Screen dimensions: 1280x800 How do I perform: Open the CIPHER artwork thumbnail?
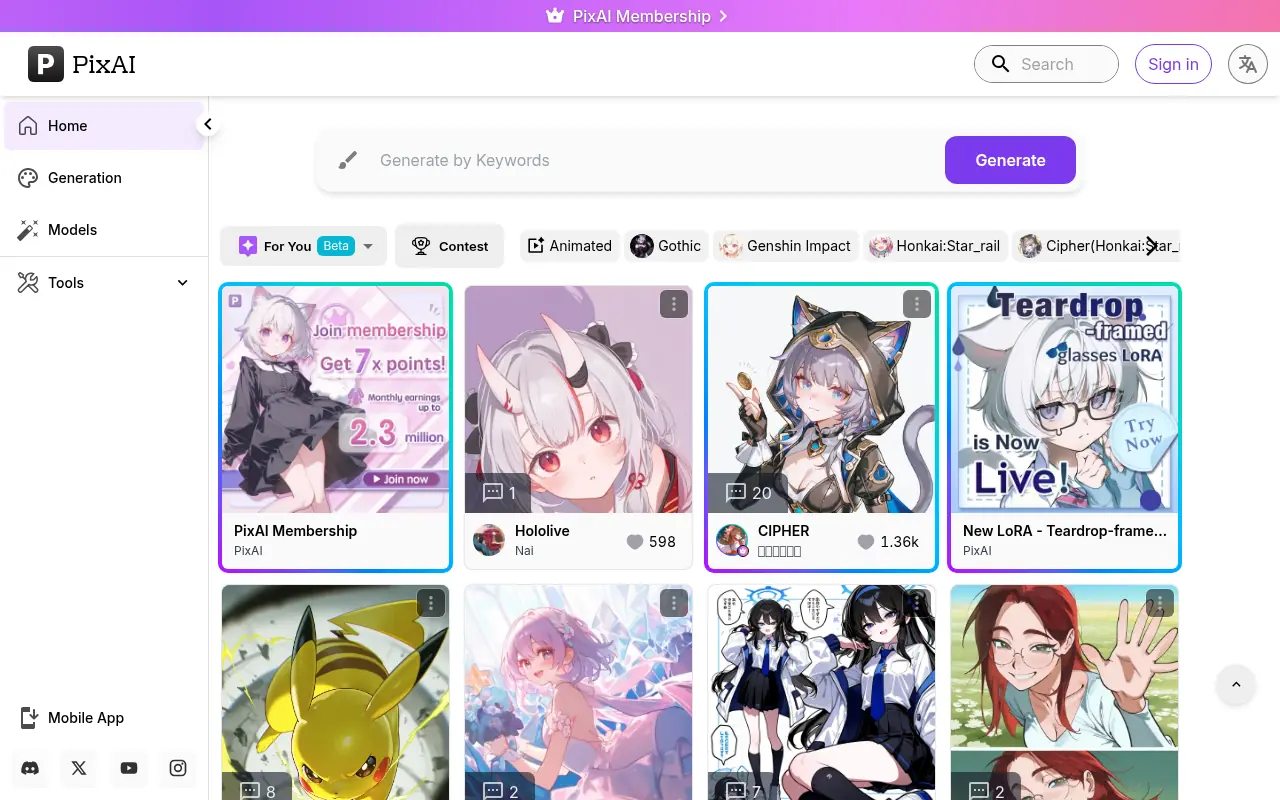[821, 398]
